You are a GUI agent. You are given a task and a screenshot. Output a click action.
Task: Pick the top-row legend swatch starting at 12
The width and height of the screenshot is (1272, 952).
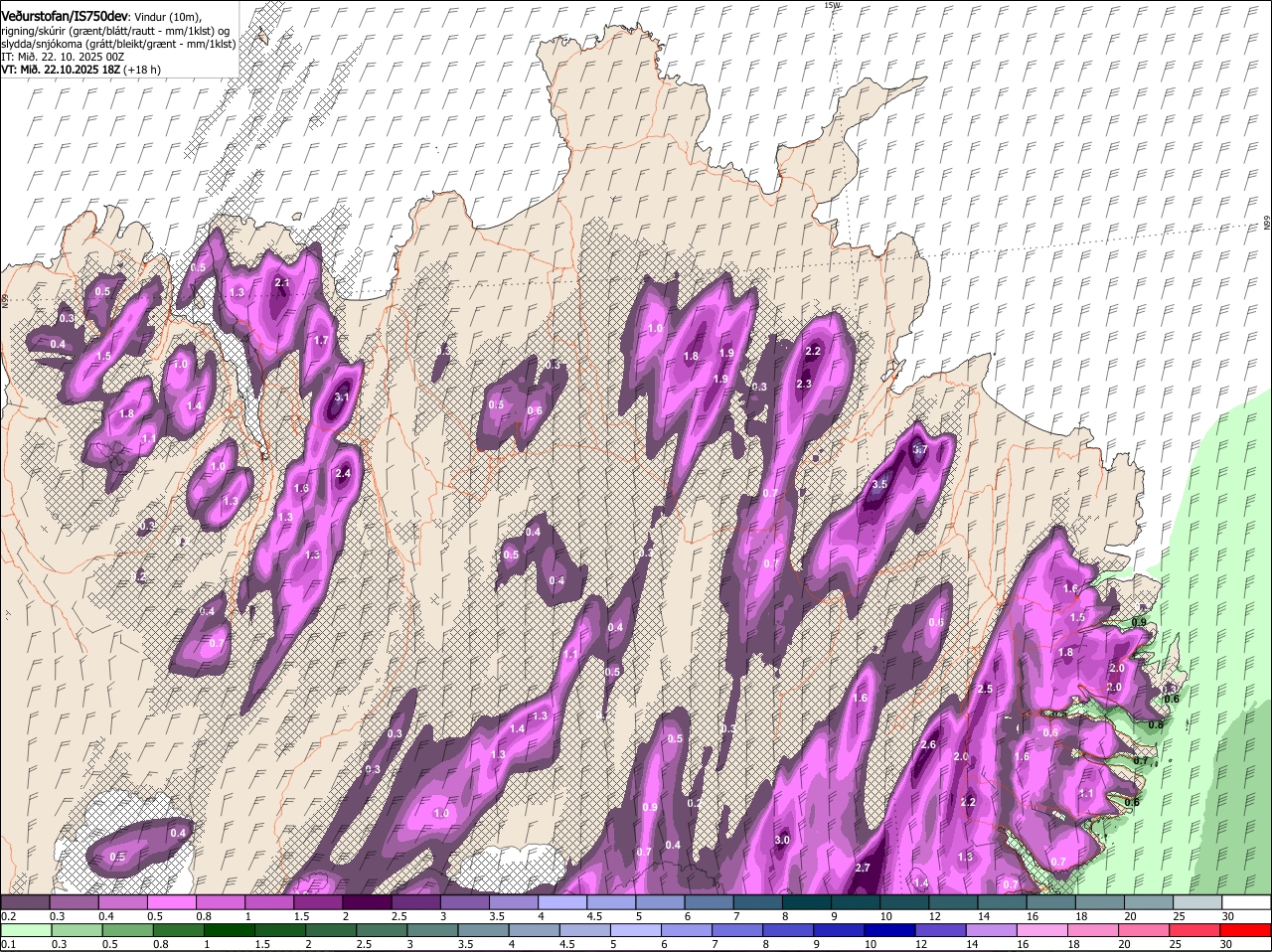point(953,902)
